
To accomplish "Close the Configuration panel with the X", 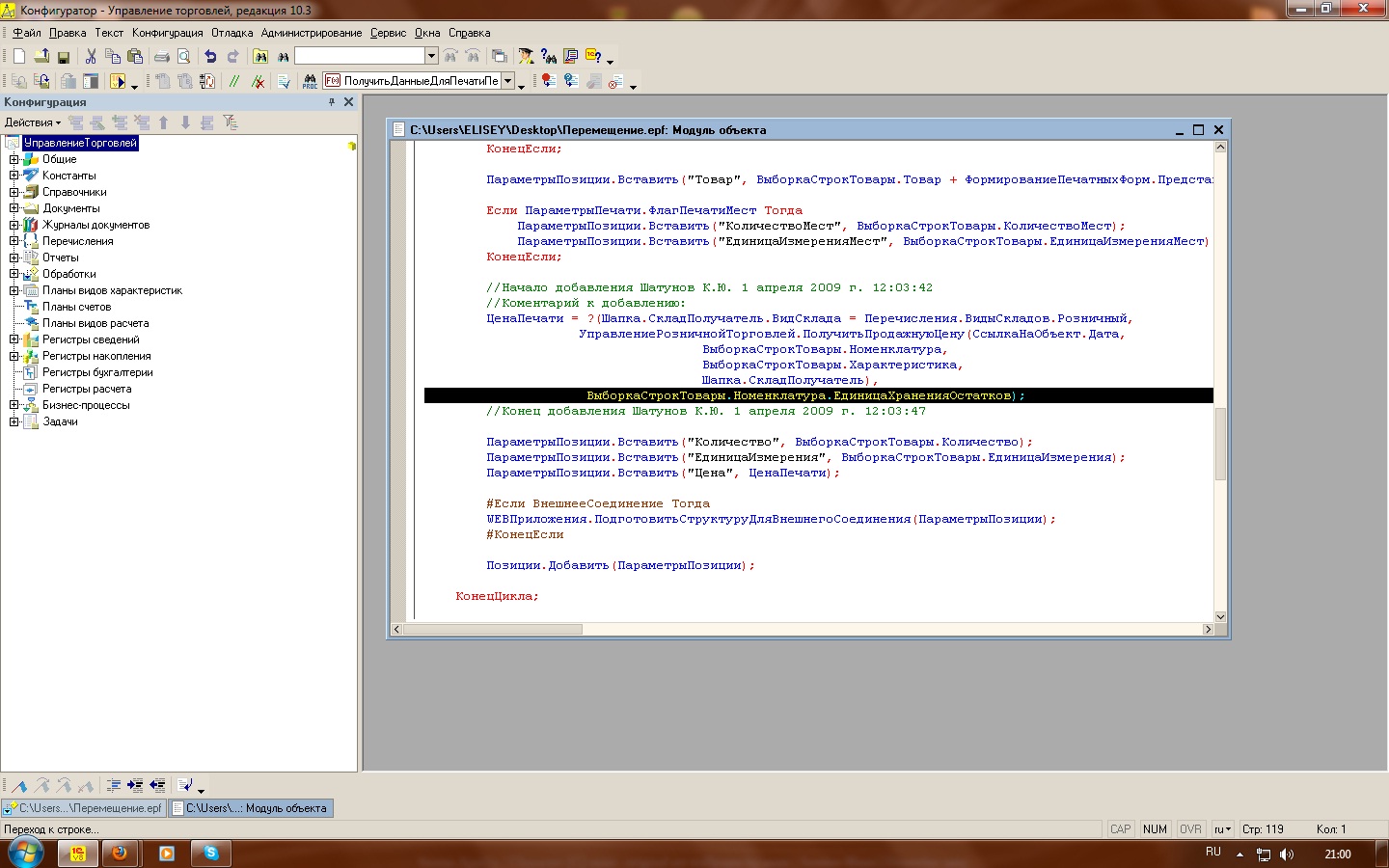I will (348, 102).
